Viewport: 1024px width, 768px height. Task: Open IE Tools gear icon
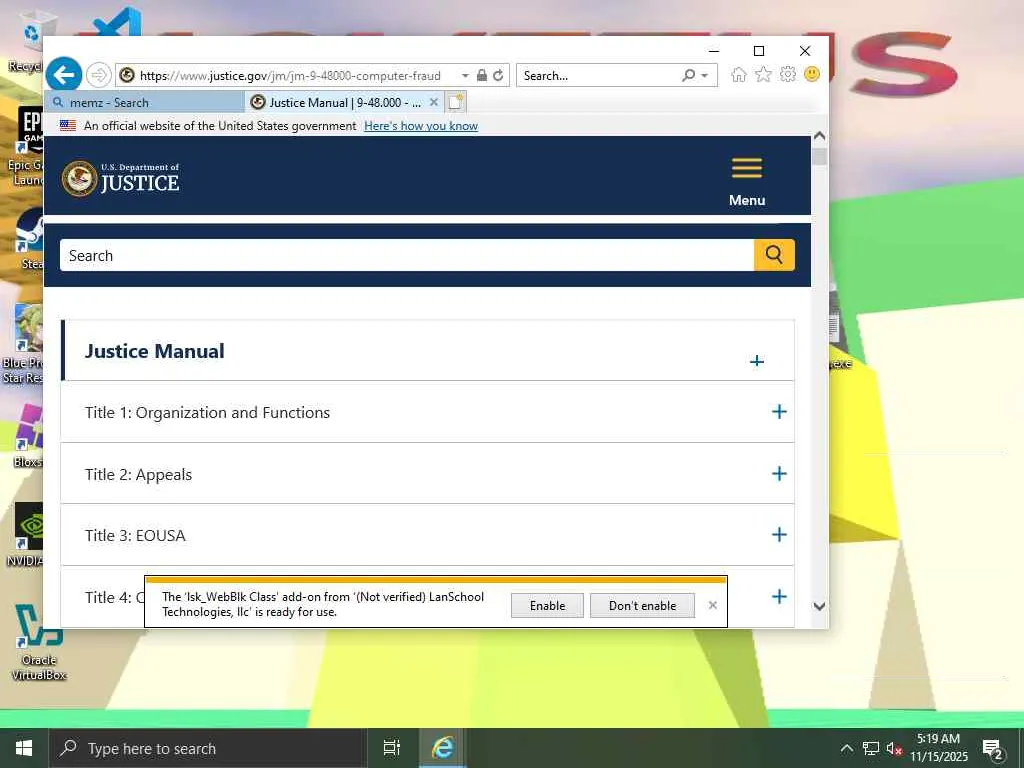click(x=788, y=74)
